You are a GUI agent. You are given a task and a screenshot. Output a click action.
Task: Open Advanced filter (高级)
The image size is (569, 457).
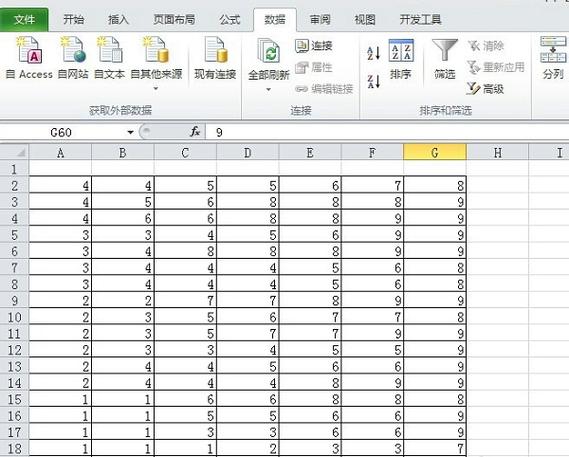tap(486, 89)
